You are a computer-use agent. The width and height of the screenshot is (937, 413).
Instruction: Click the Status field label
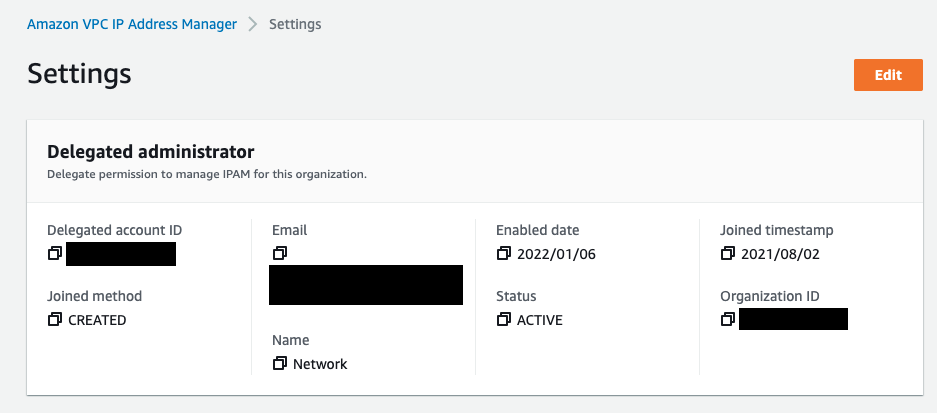coord(516,295)
